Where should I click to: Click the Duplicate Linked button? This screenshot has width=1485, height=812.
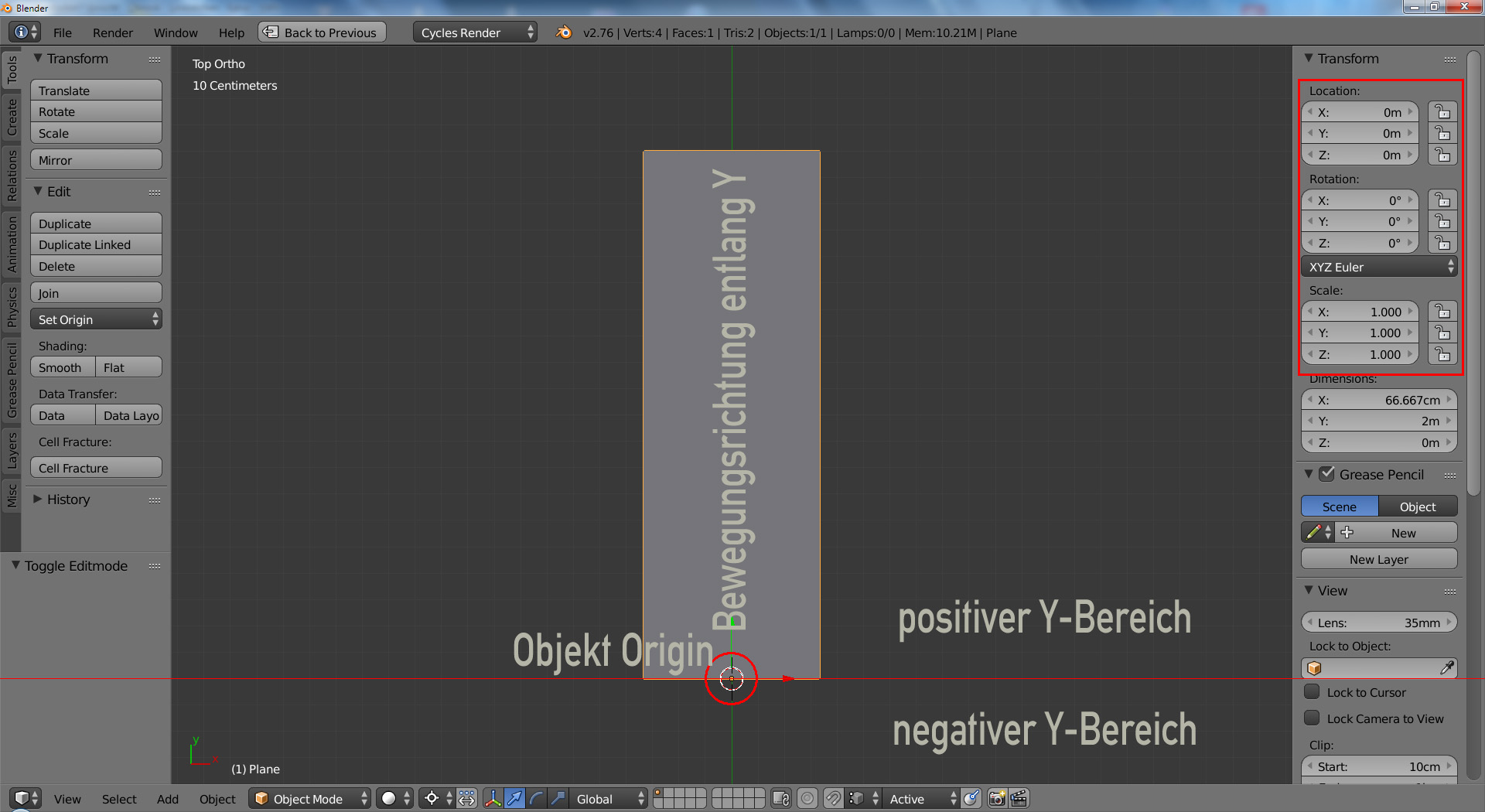pyautogui.click(x=96, y=244)
